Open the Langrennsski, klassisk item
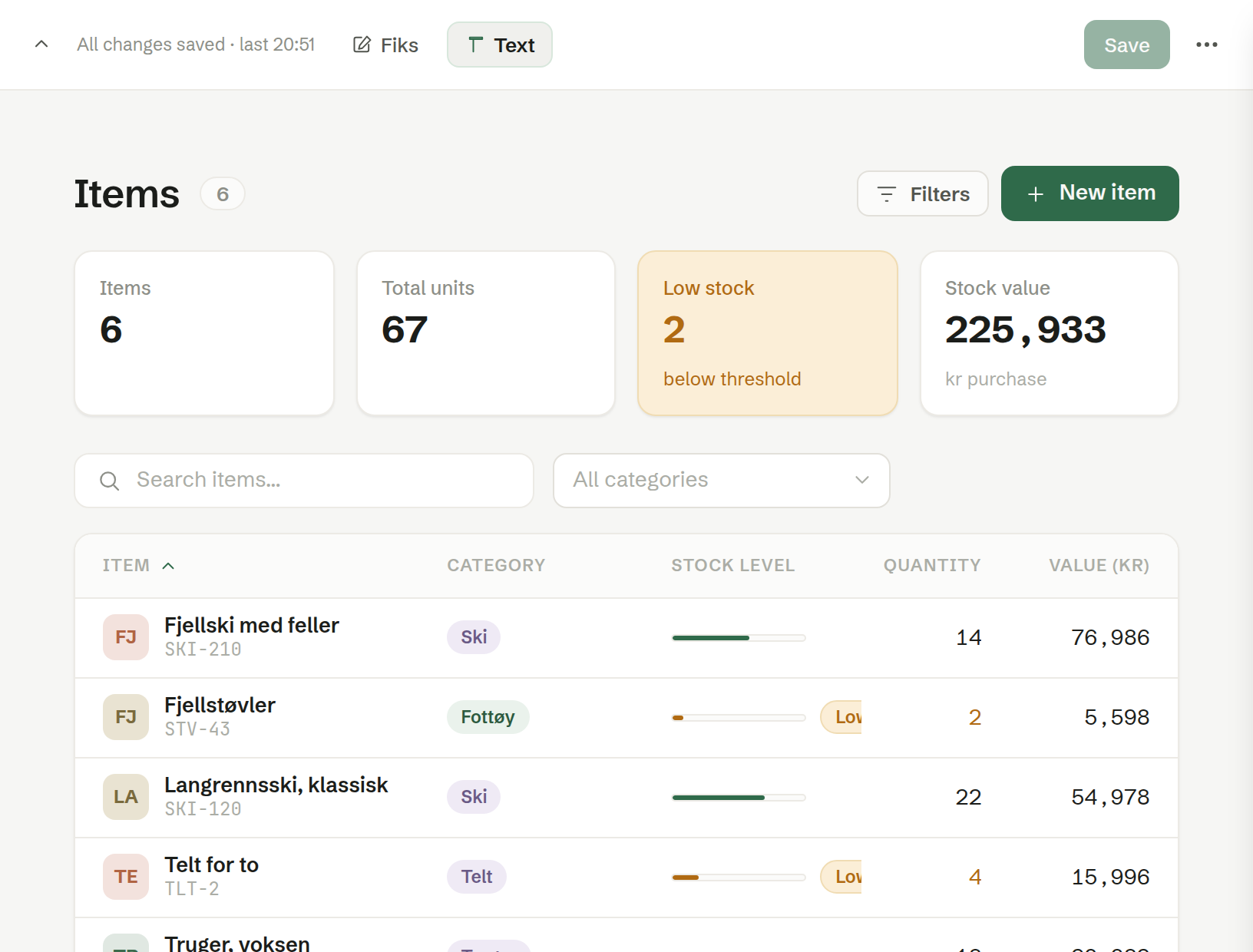The width and height of the screenshot is (1253, 952). (x=276, y=785)
